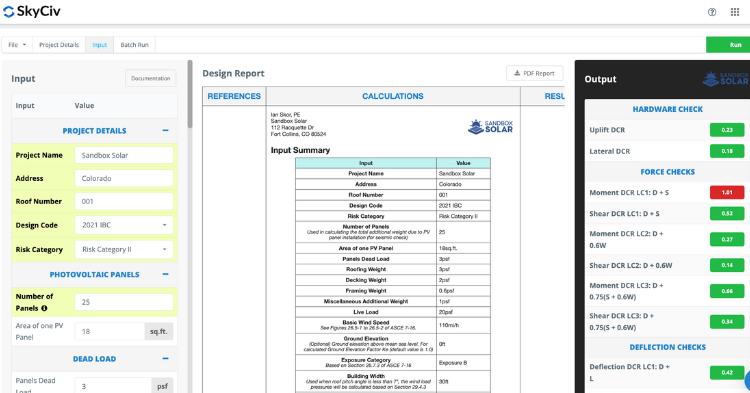Collapse the Photovoltaic Panels section

tap(165, 274)
